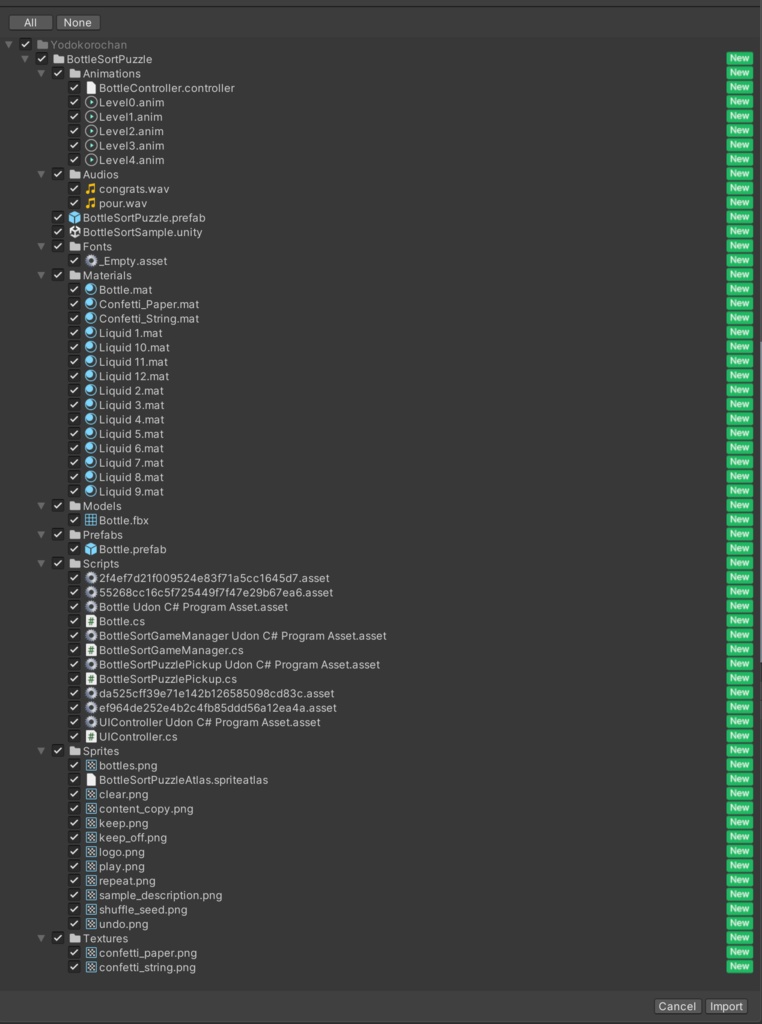Screen dimensions: 762x1024
Task: Click the animation clip icon for Level0.anim
Action: click(x=91, y=102)
